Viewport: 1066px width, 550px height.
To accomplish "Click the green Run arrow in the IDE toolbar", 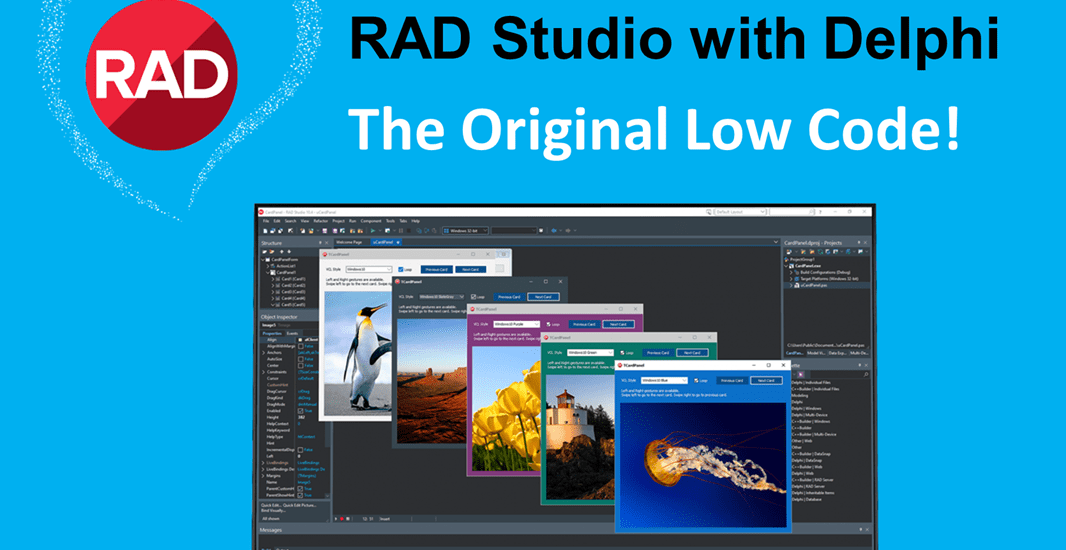I will pos(373,230).
